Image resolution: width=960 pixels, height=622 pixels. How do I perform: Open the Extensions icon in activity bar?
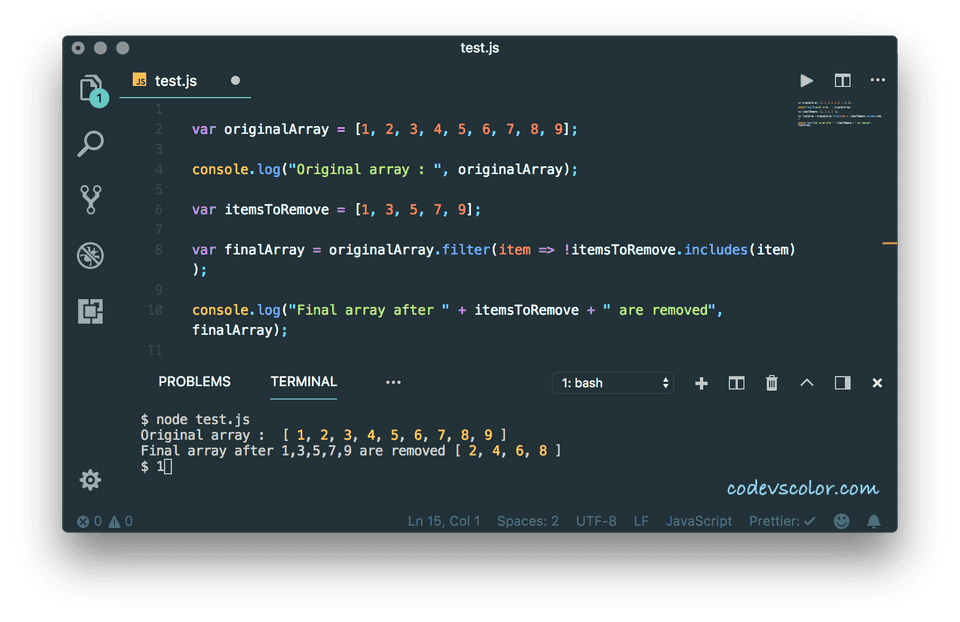click(91, 311)
